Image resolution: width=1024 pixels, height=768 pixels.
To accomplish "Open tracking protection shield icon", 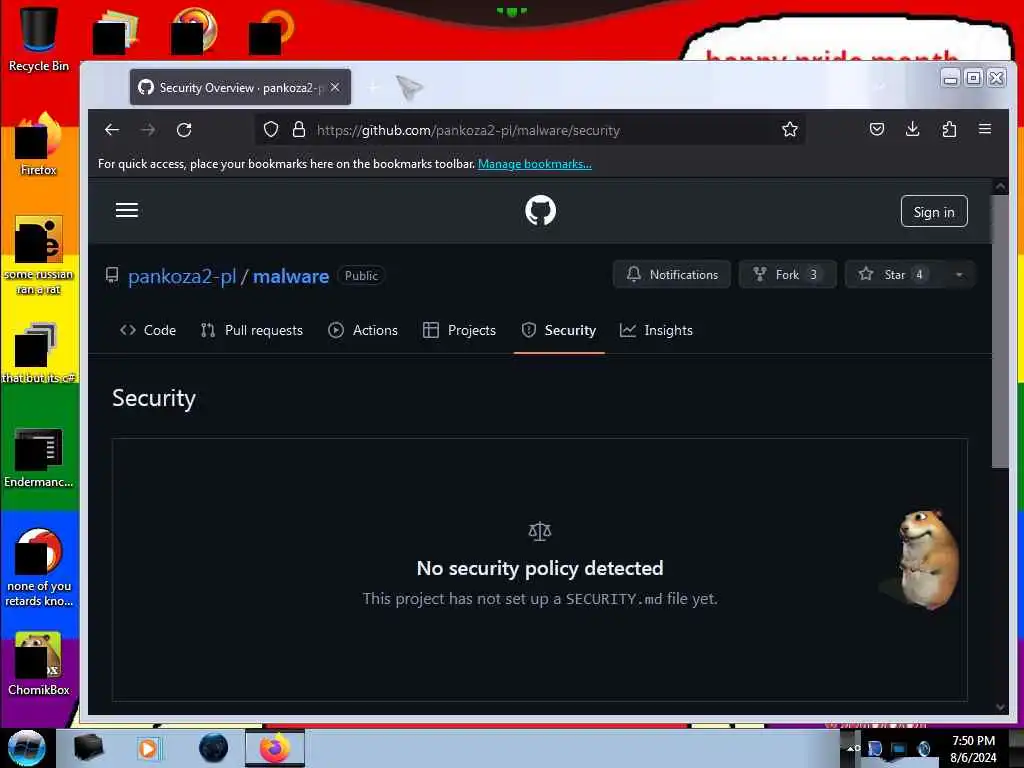I will pos(271,129).
